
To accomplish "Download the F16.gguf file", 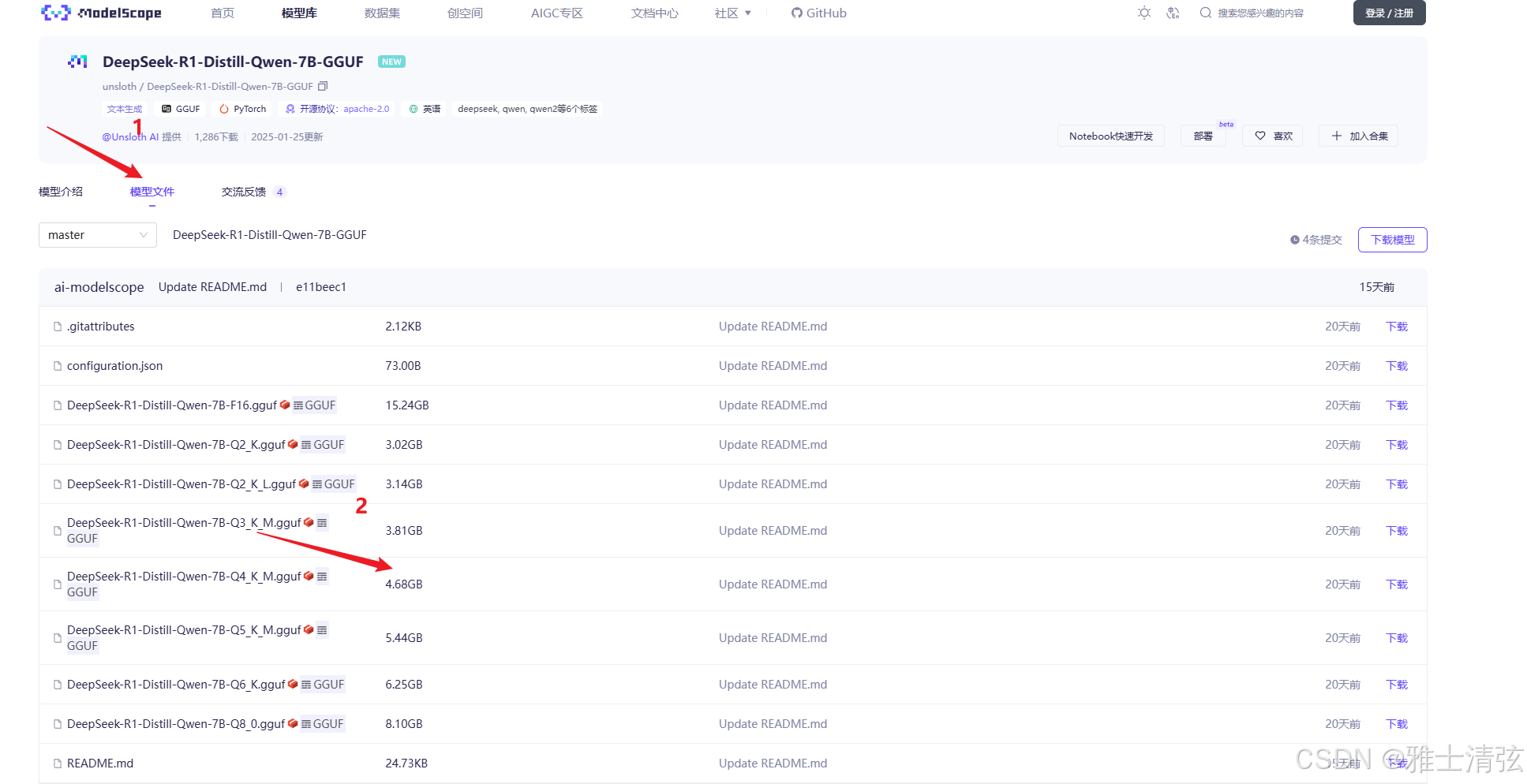I will [1397, 405].
